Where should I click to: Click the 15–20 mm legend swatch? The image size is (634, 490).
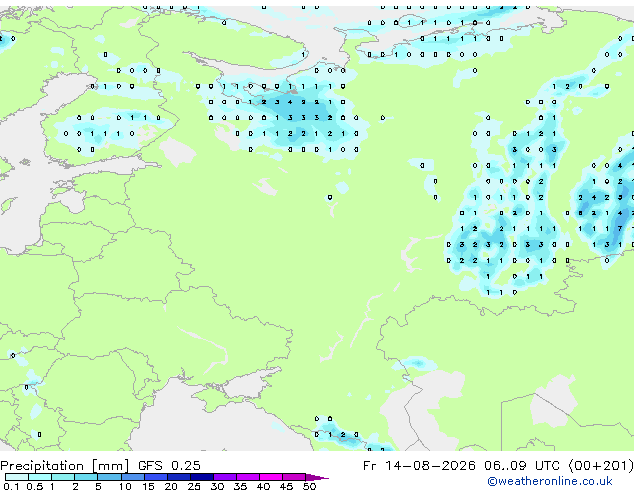pyautogui.click(x=156, y=477)
